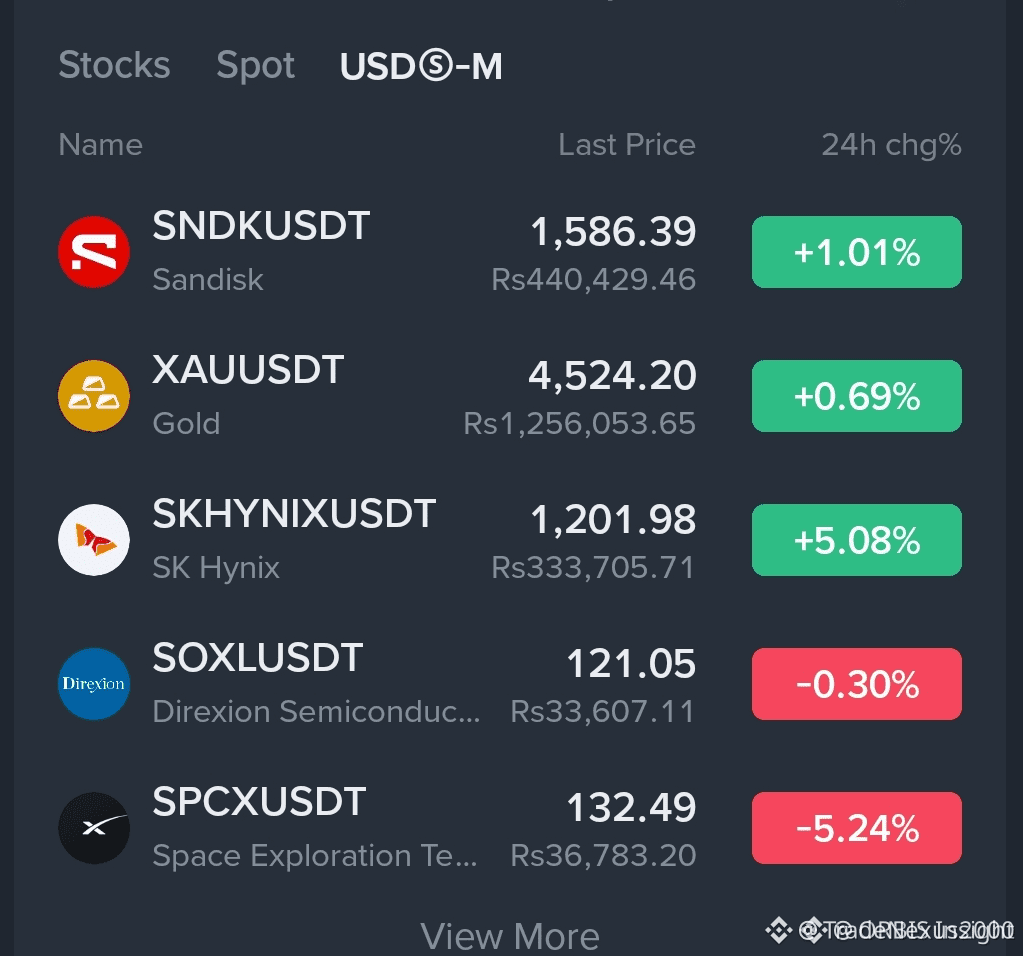Switch to the Spot tab
The image size is (1023, 956).
click(255, 65)
